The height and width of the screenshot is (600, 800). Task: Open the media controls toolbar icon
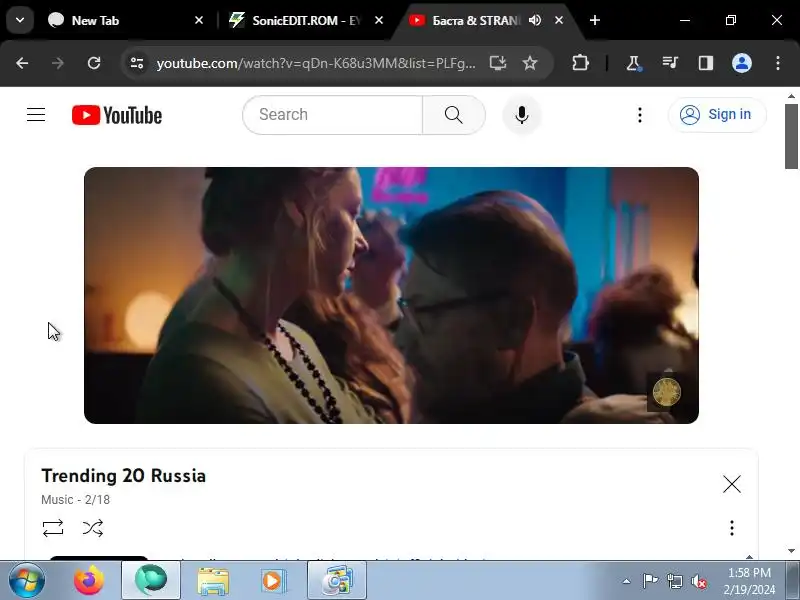(x=670, y=63)
